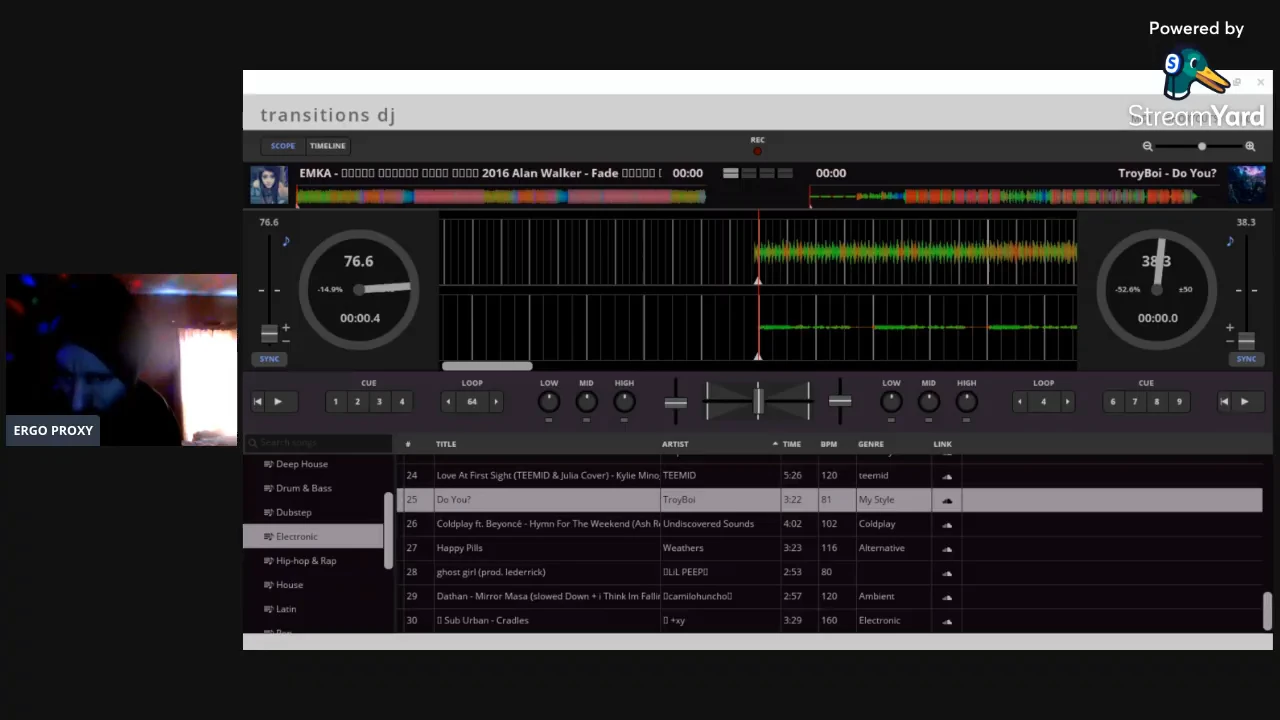Trigger cue point 6 on right deck
The image size is (1280, 720).
click(x=1113, y=402)
